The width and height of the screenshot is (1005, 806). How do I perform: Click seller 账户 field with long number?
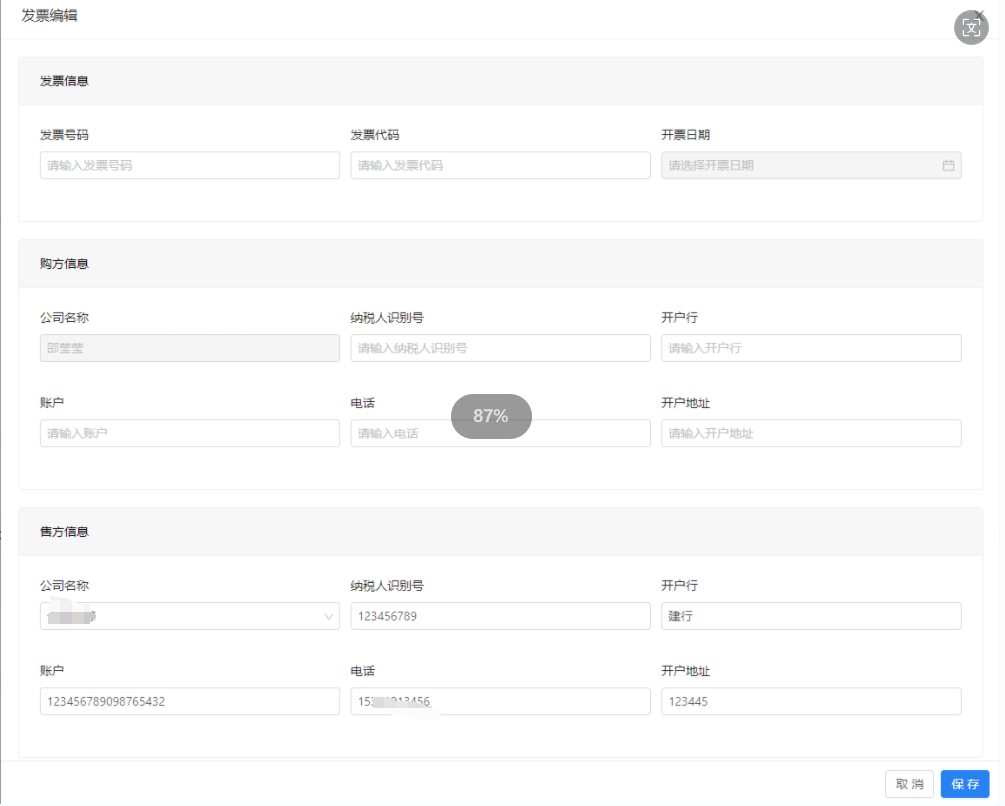pyautogui.click(x=189, y=701)
